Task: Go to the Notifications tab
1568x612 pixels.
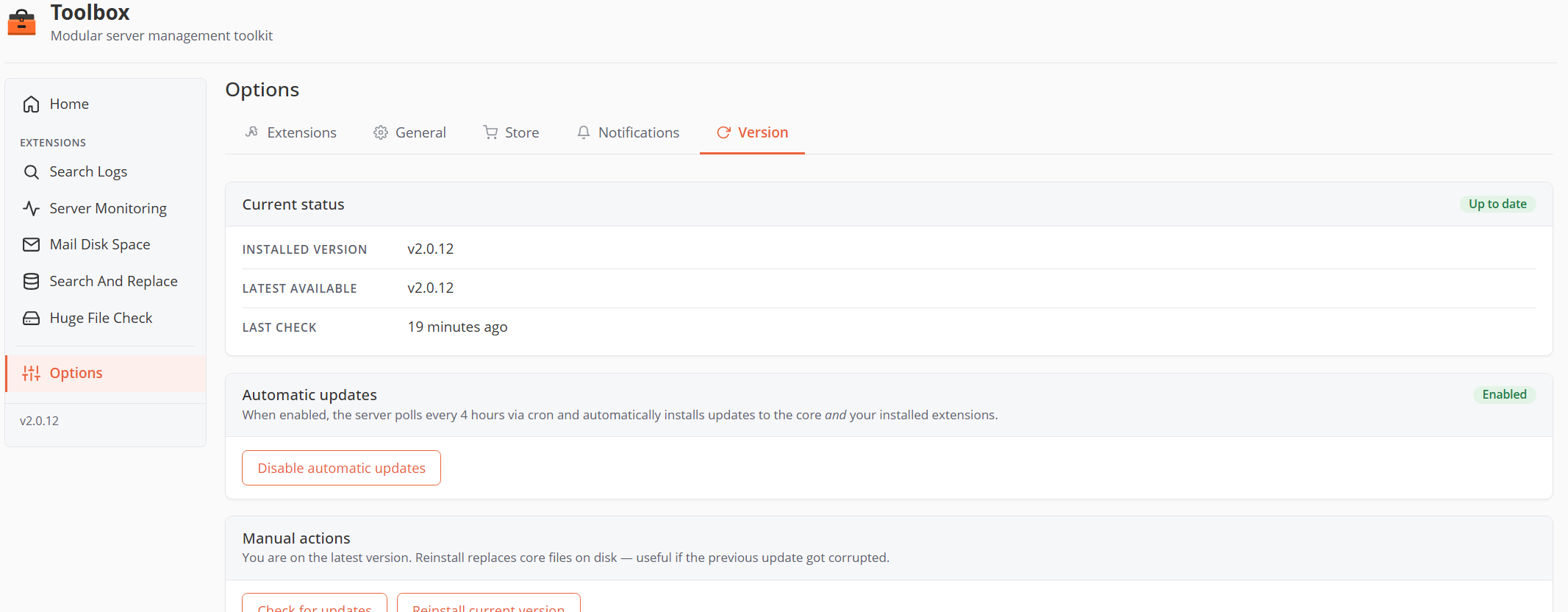Action: pyautogui.click(x=628, y=132)
